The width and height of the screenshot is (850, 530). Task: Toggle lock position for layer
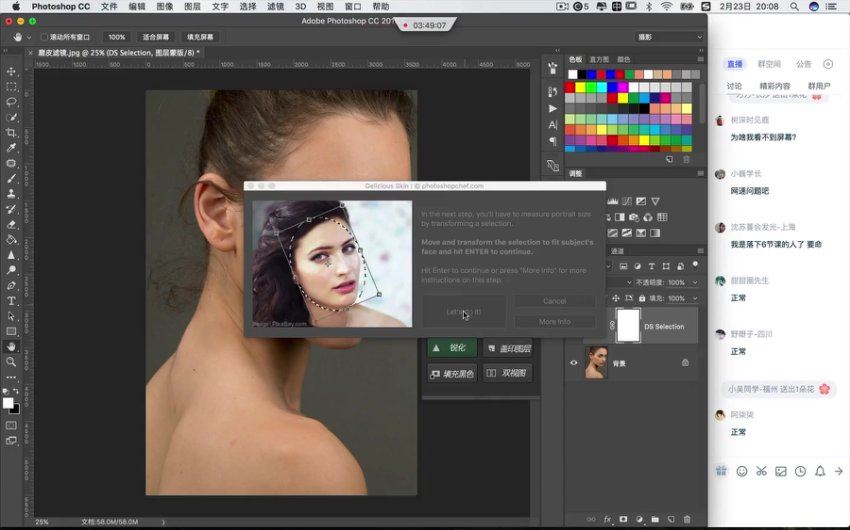[616, 298]
